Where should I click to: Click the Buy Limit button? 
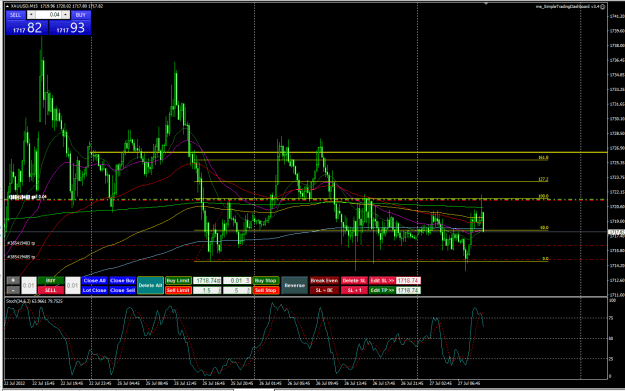(178, 281)
